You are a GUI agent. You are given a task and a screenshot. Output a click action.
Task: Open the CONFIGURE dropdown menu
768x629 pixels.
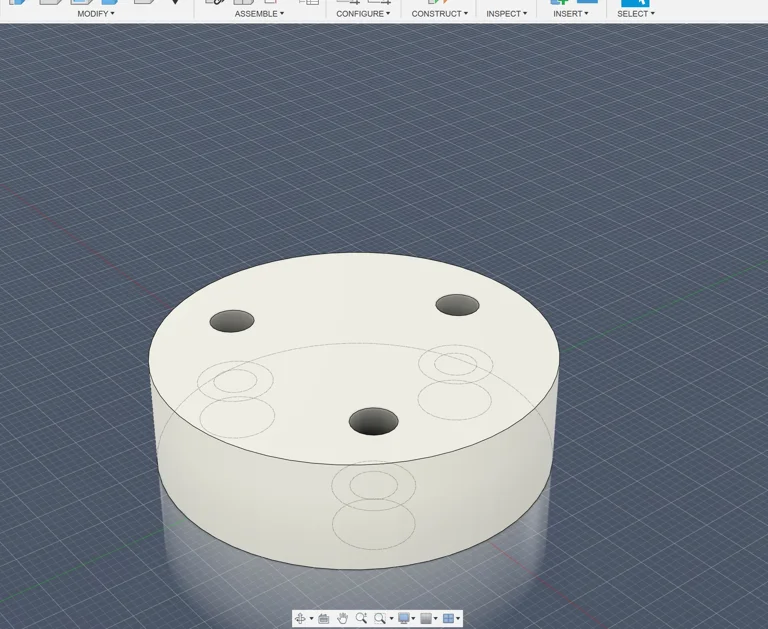(x=362, y=14)
